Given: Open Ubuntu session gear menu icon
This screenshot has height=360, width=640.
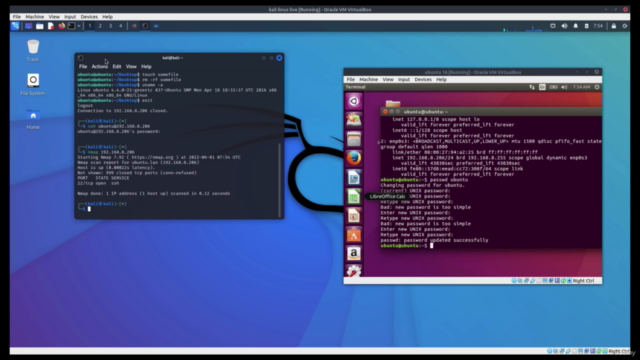Looking at the screenshot, I should (597, 87).
